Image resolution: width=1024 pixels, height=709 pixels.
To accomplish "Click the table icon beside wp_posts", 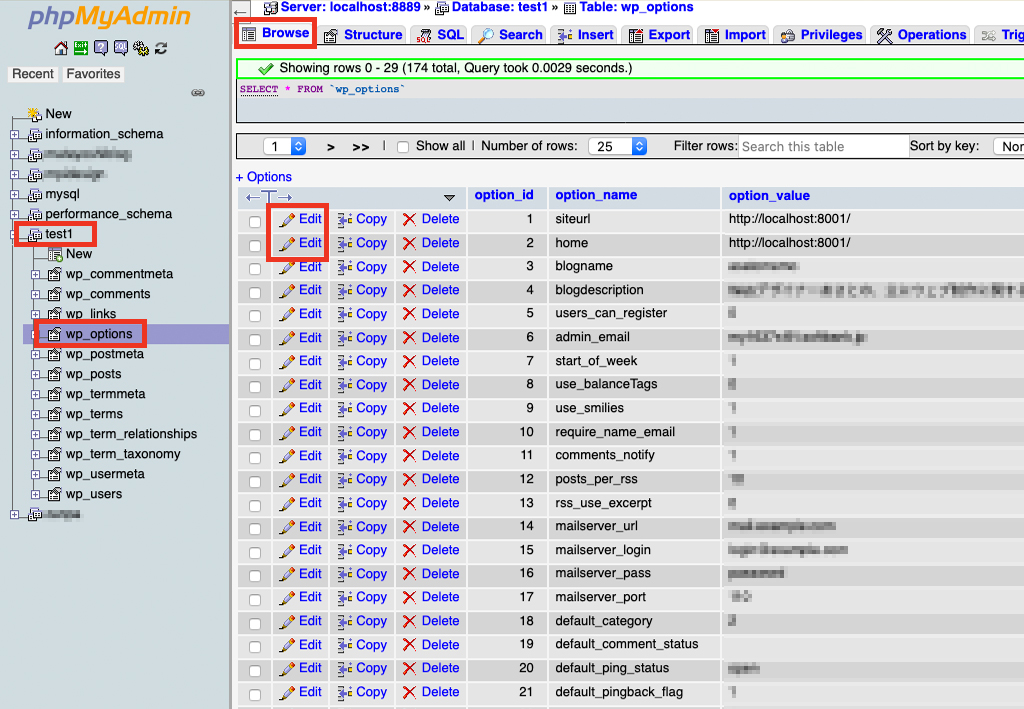I will click(x=55, y=374).
